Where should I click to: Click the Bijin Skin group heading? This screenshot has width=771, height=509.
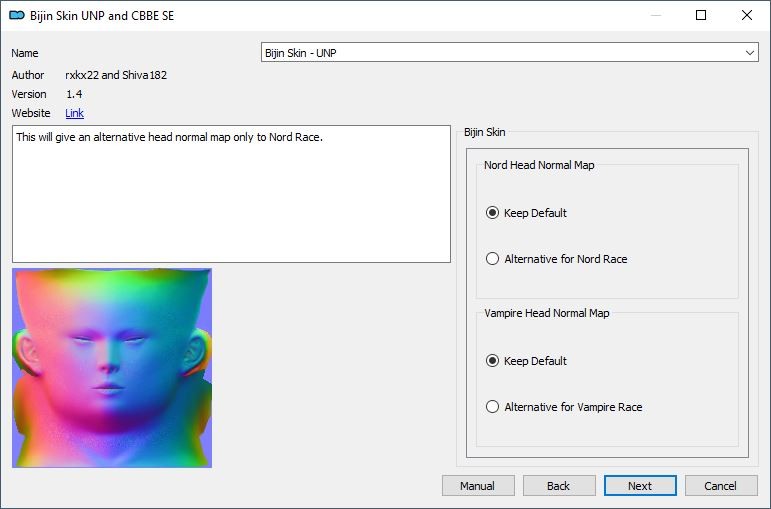[x=484, y=132]
